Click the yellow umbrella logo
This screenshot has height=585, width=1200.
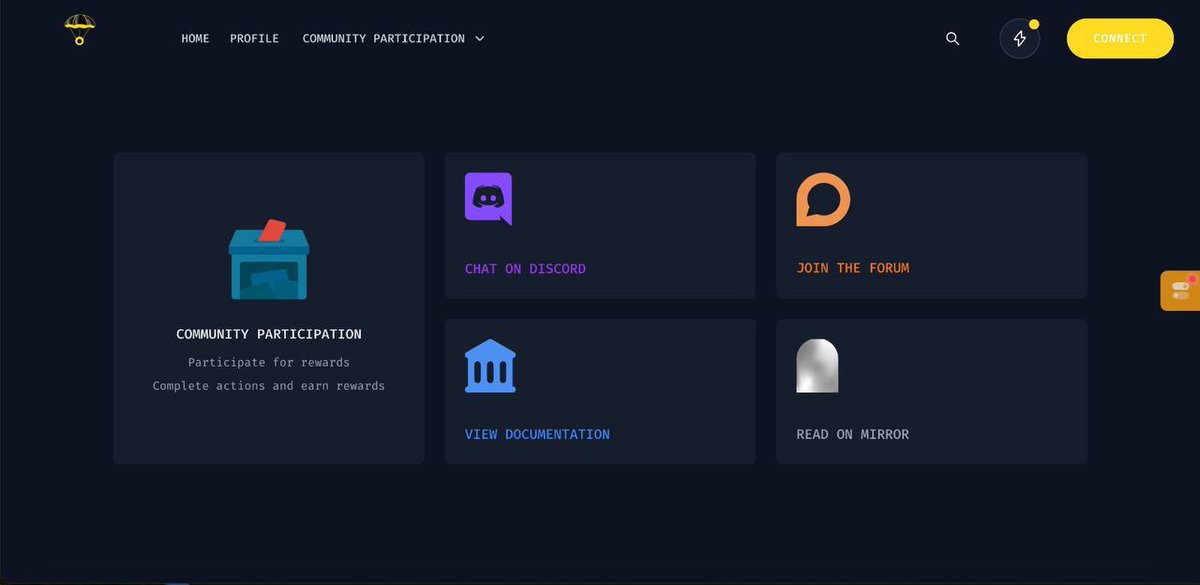tap(78, 30)
